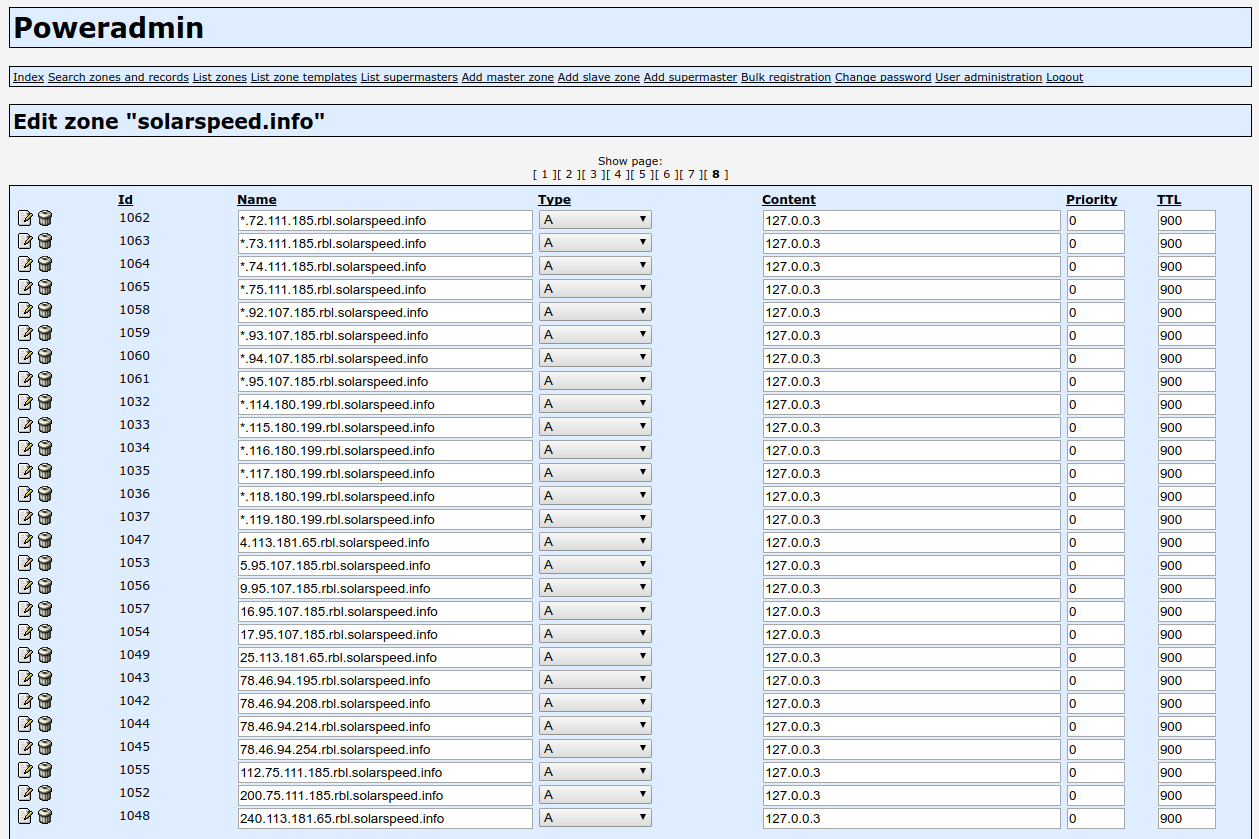1259x839 pixels.
Task: Click edit icon for record 1034
Action: coord(26,448)
